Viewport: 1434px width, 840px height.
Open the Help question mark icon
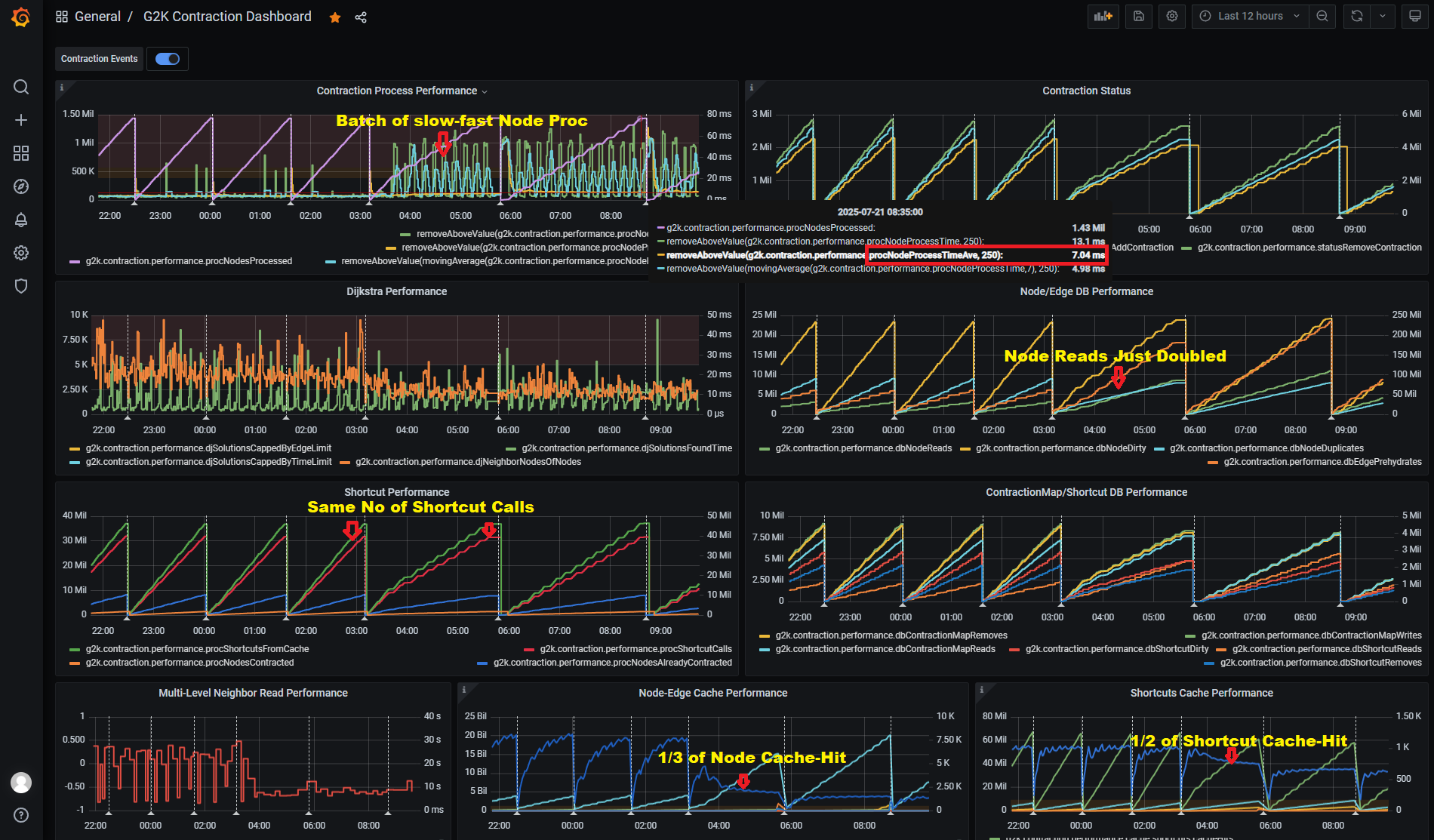click(x=21, y=815)
